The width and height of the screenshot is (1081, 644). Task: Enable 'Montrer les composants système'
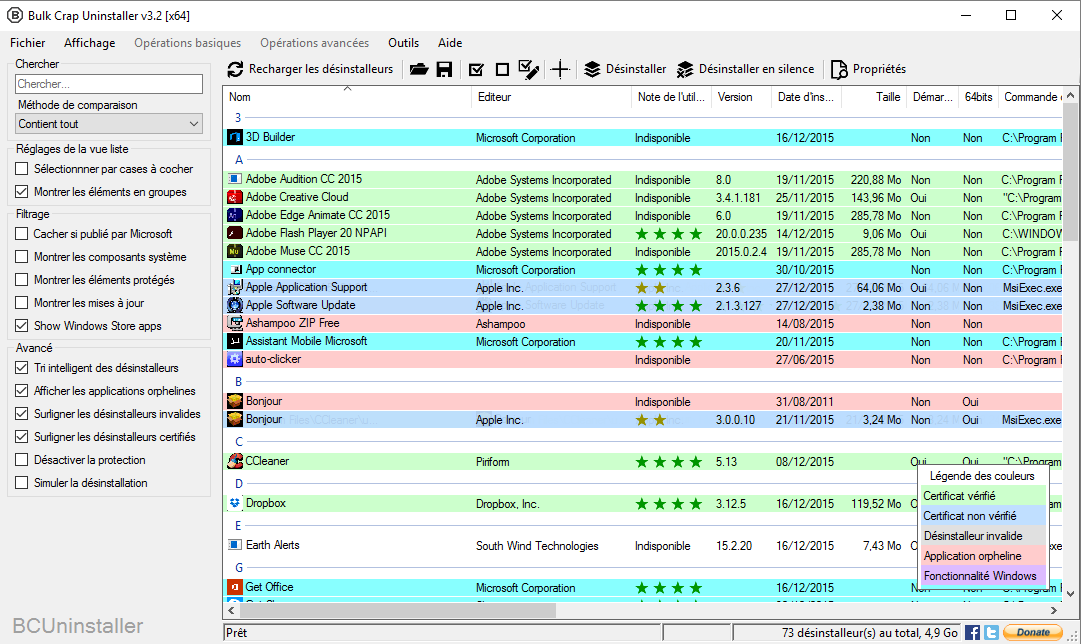pyautogui.click(x=22, y=256)
